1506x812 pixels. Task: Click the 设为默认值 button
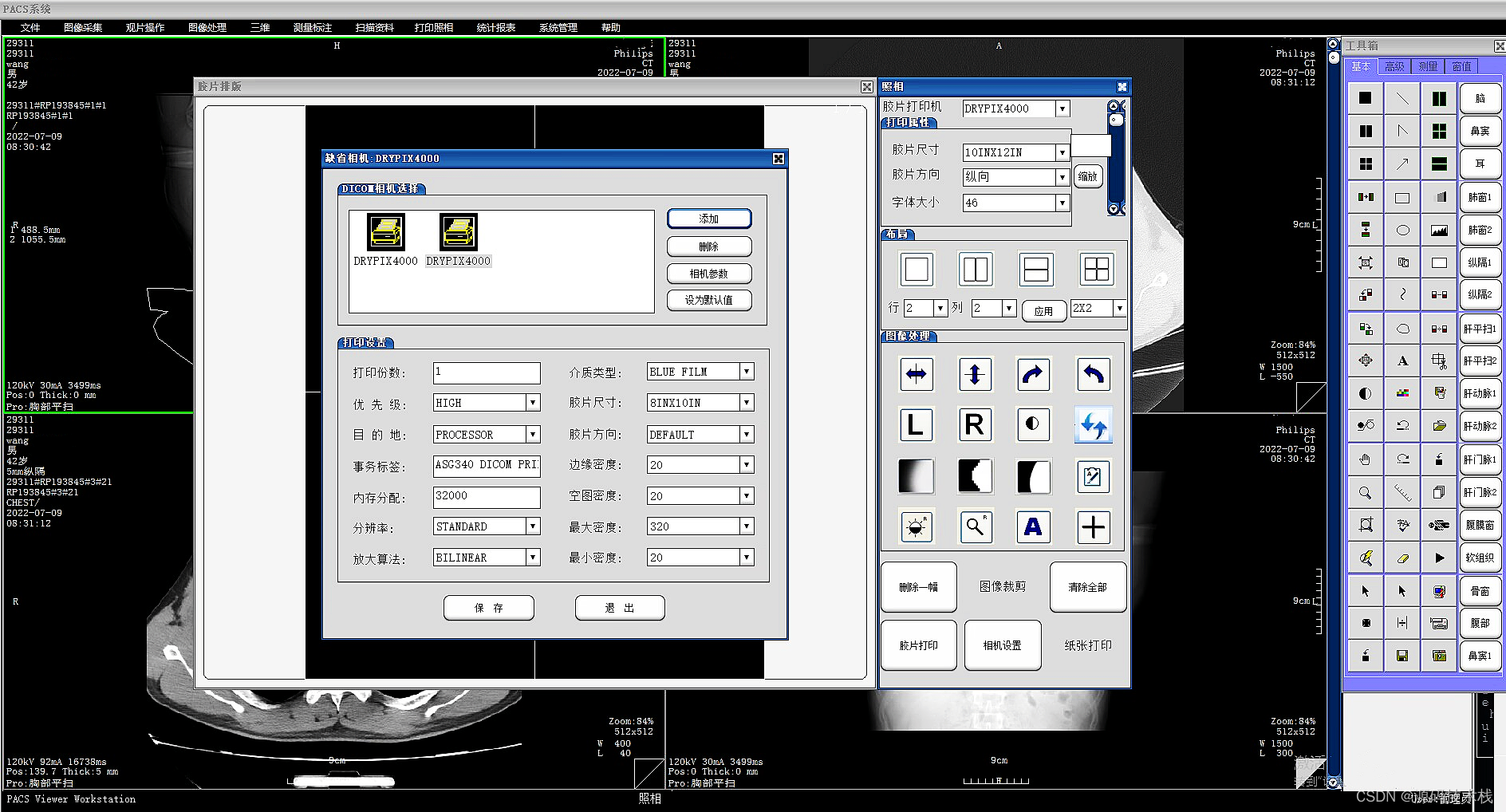(709, 300)
